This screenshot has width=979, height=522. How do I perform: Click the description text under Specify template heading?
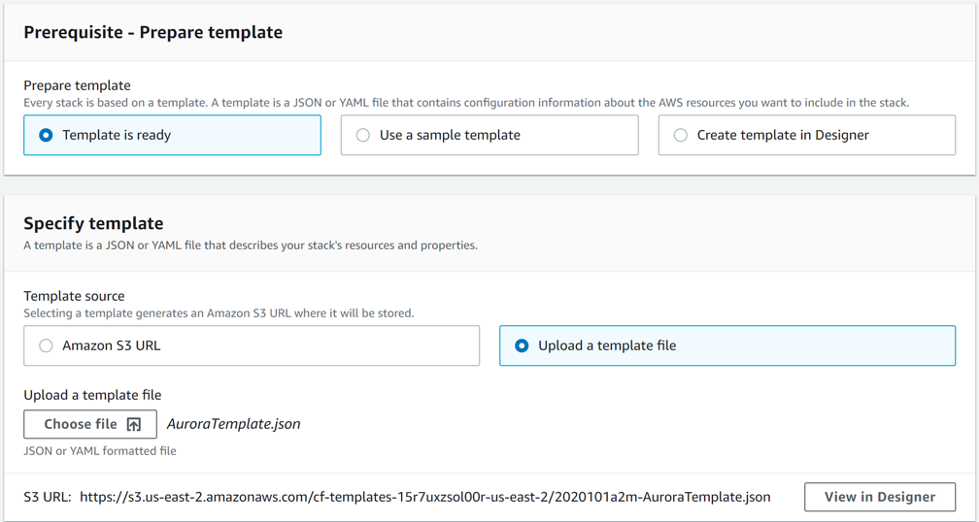coord(250,245)
